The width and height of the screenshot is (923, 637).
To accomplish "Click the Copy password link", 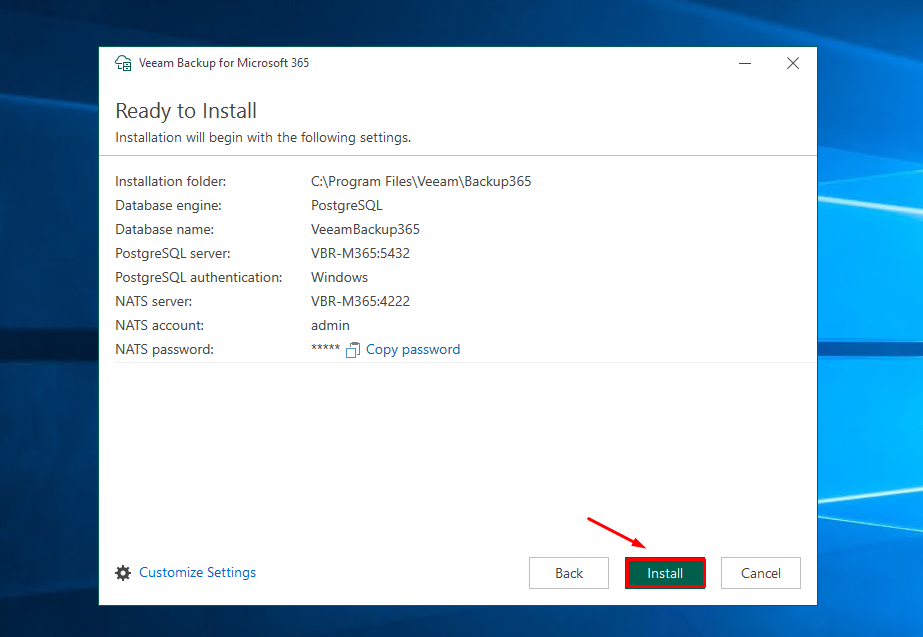I will coord(413,350).
